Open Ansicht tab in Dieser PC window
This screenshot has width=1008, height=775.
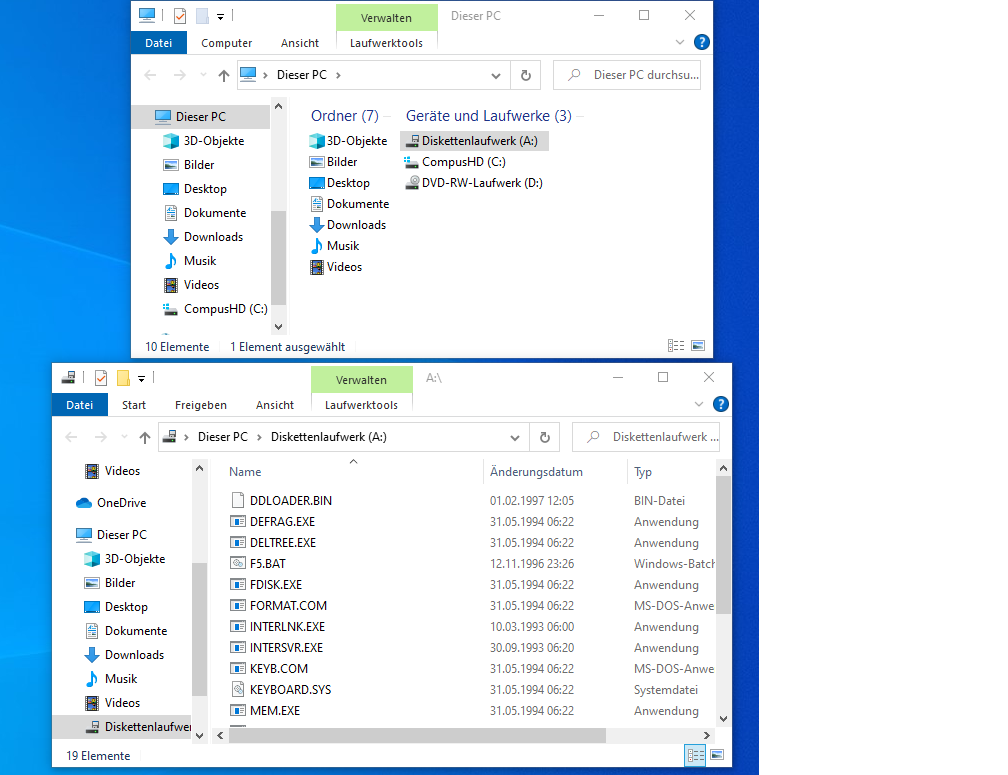(x=300, y=43)
